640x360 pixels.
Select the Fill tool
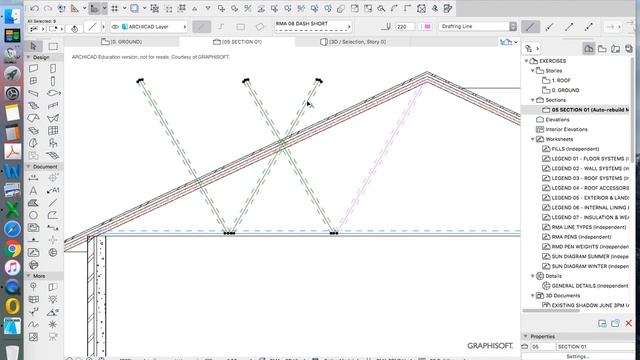tap(33, 203)
